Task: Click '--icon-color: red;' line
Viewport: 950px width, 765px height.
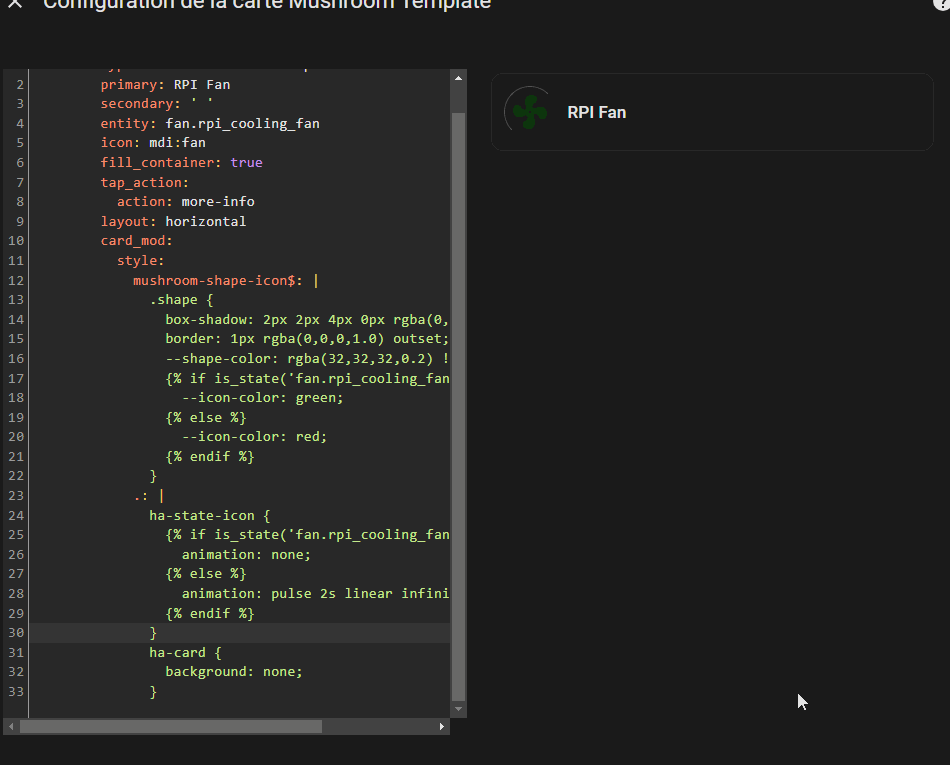Action: point(254,437)
